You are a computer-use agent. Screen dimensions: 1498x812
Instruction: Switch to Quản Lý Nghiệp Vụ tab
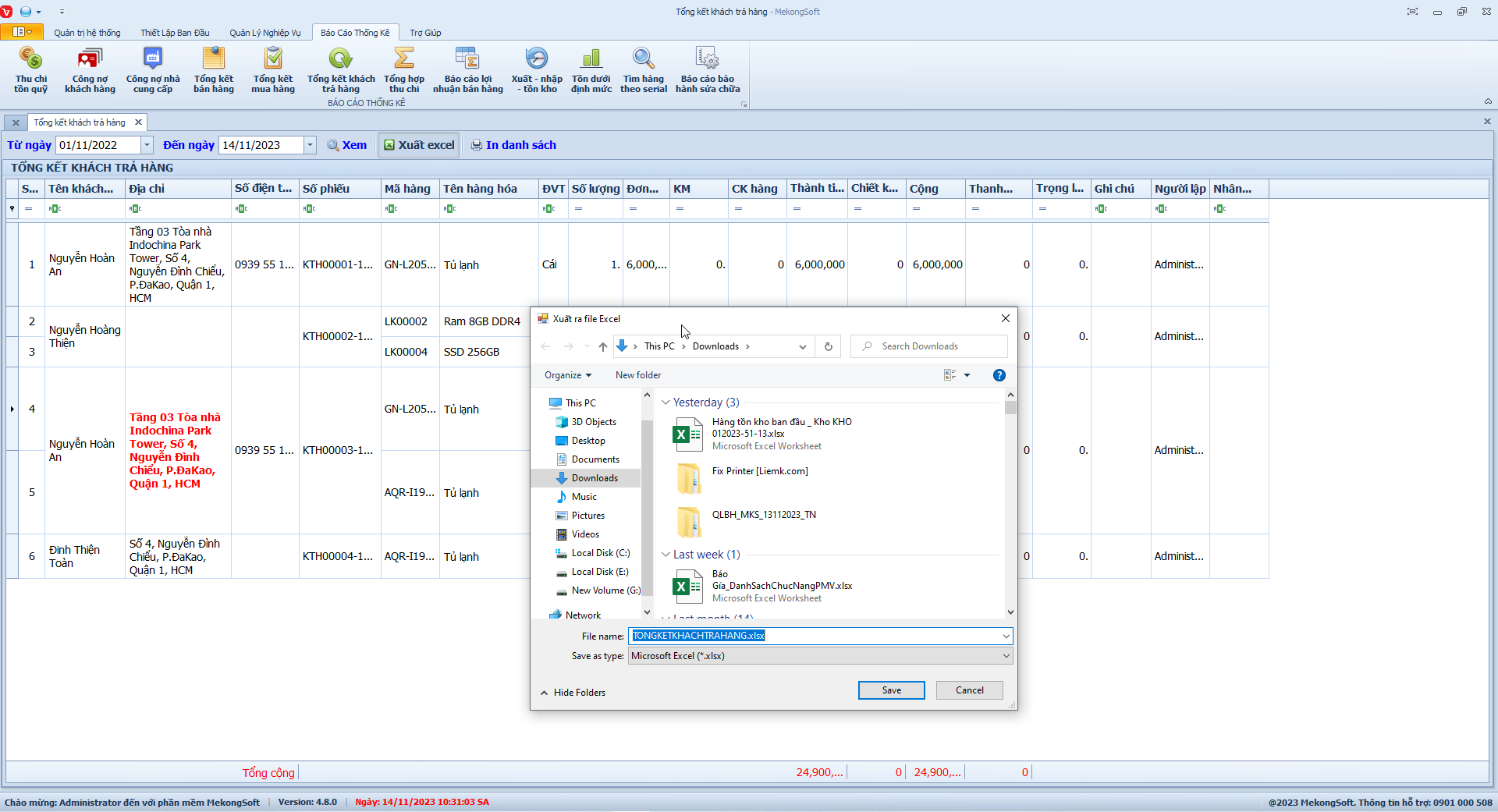[264, 33]
